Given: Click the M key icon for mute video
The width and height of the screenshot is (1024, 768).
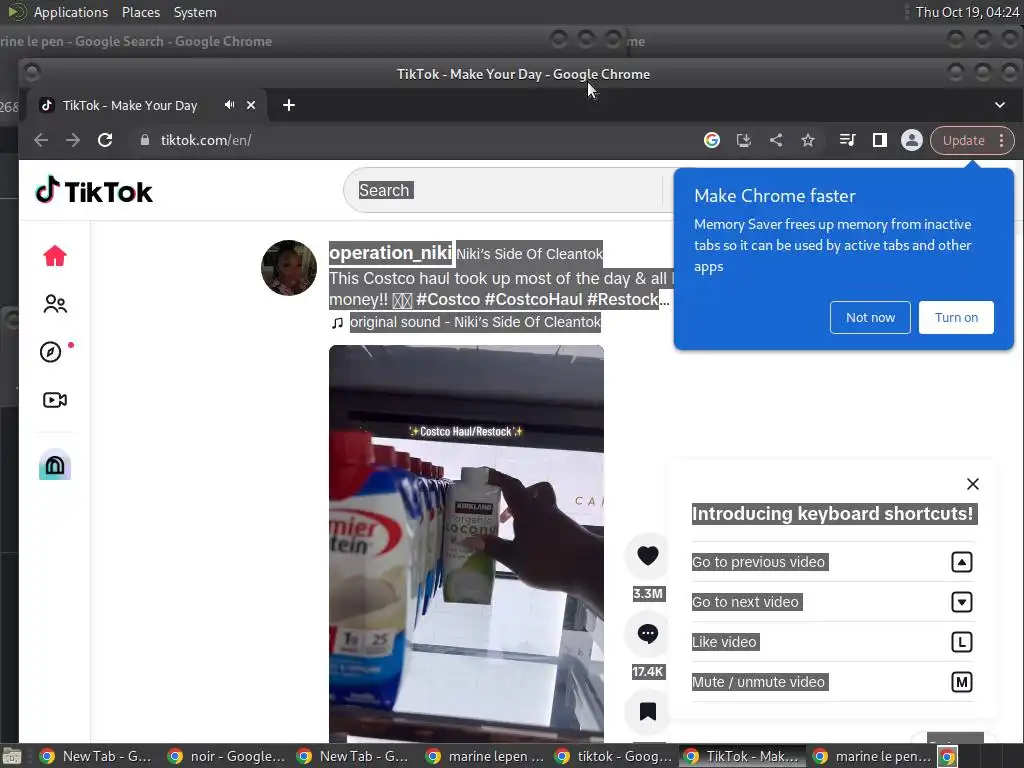Looking at the screenshot, I should coord(961,682).
